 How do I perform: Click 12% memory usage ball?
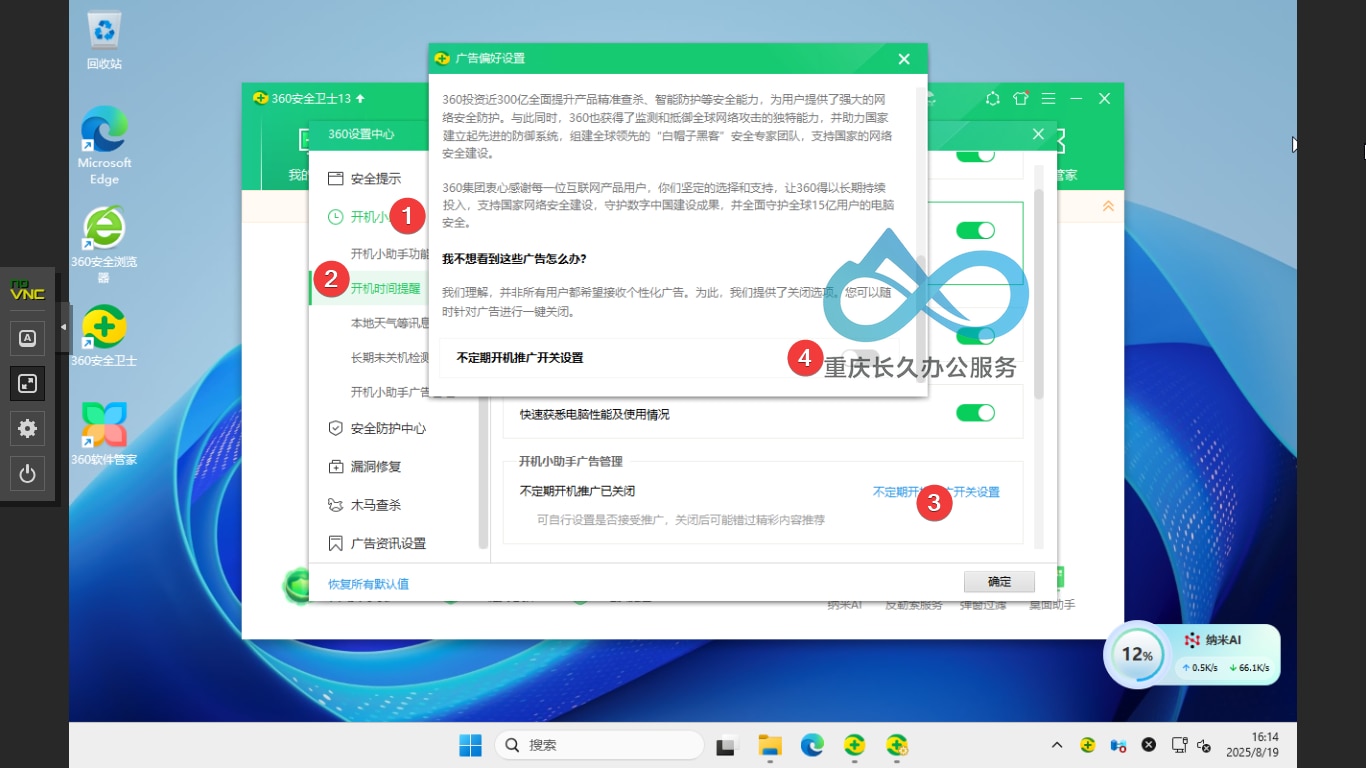coord(1136,655)
